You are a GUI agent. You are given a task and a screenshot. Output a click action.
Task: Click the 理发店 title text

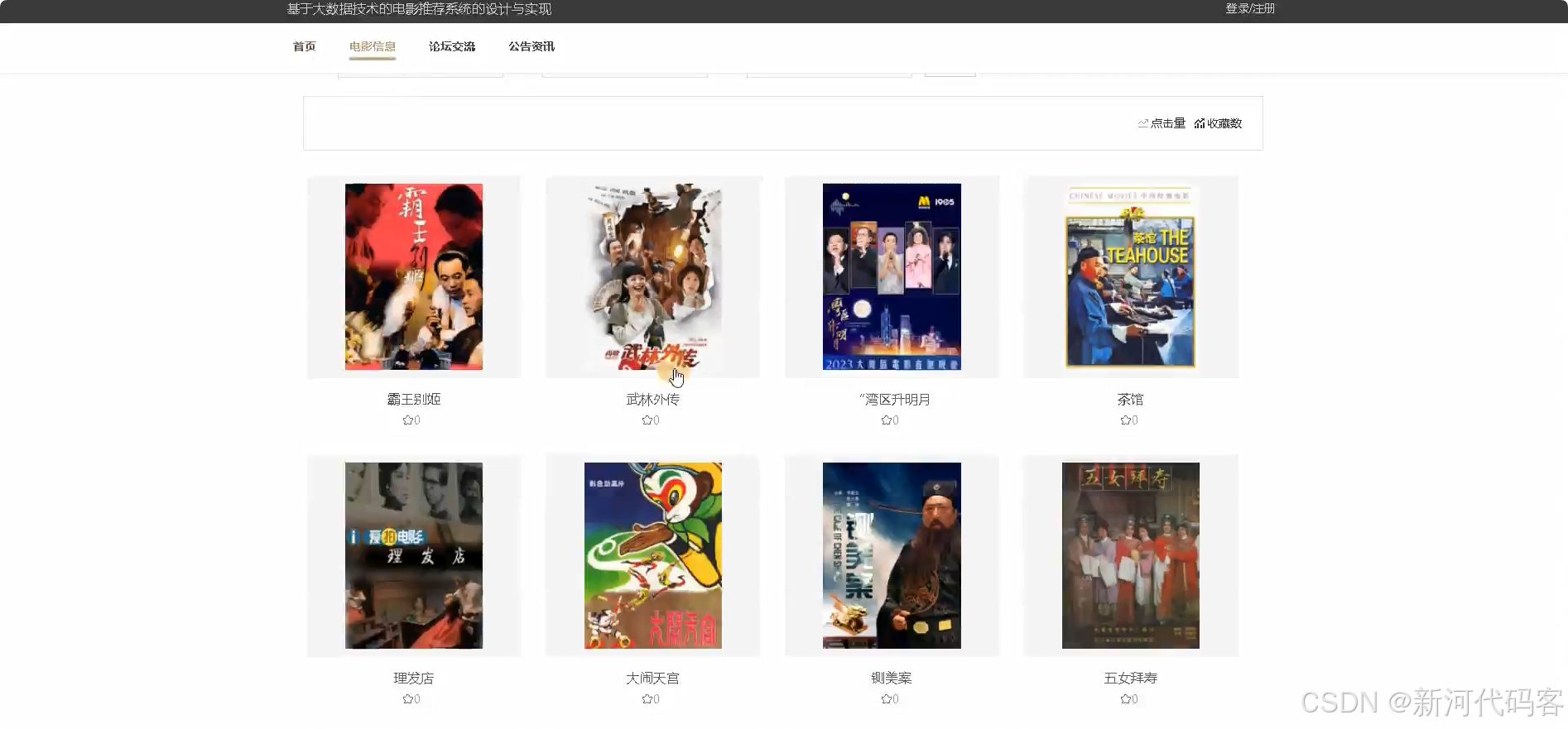click(414, 679)
